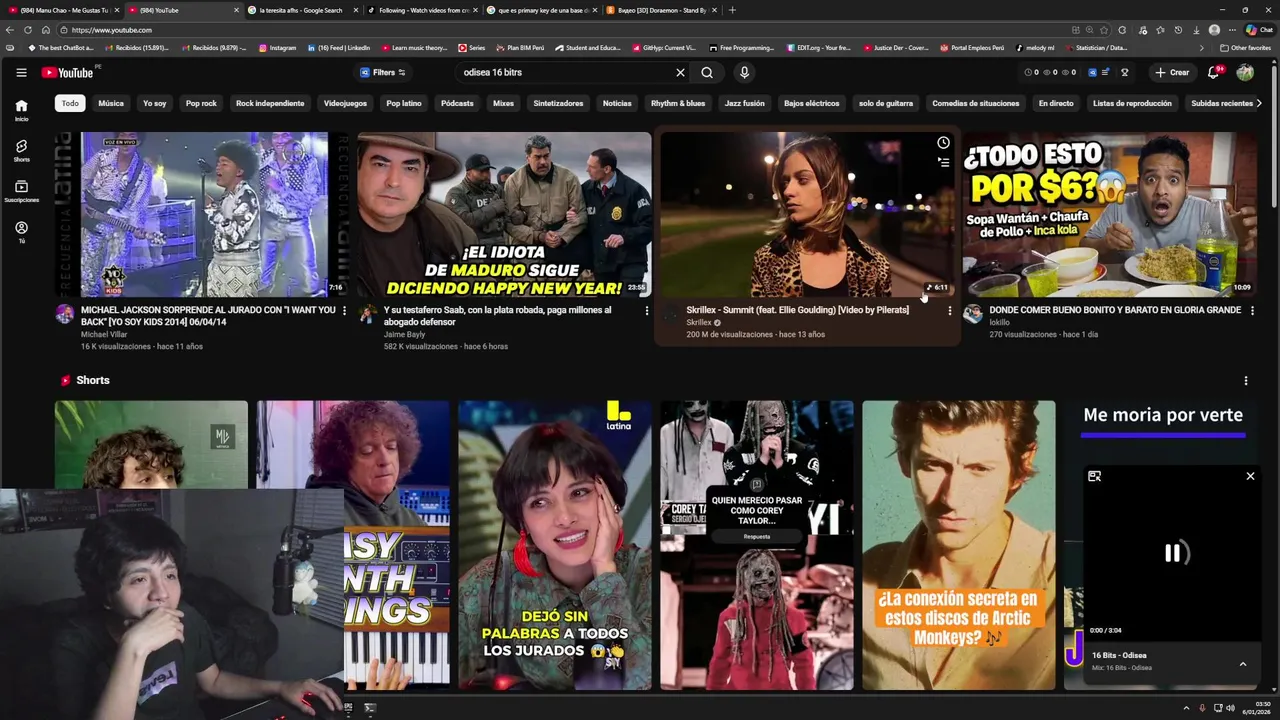Start voice search with the microphone
Viewport: 1280px width, 720px height.
[x=744, y=72]
